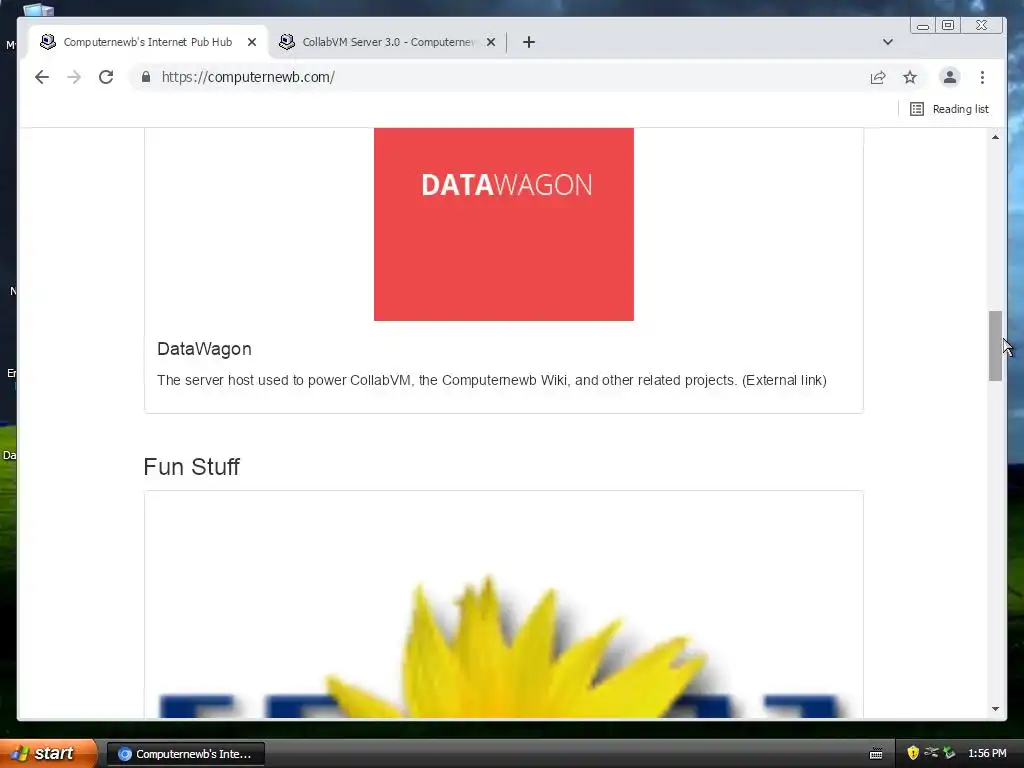Open the DataWagon card heading link
The height and width of the screenshot is (768, 1024).
204,349
